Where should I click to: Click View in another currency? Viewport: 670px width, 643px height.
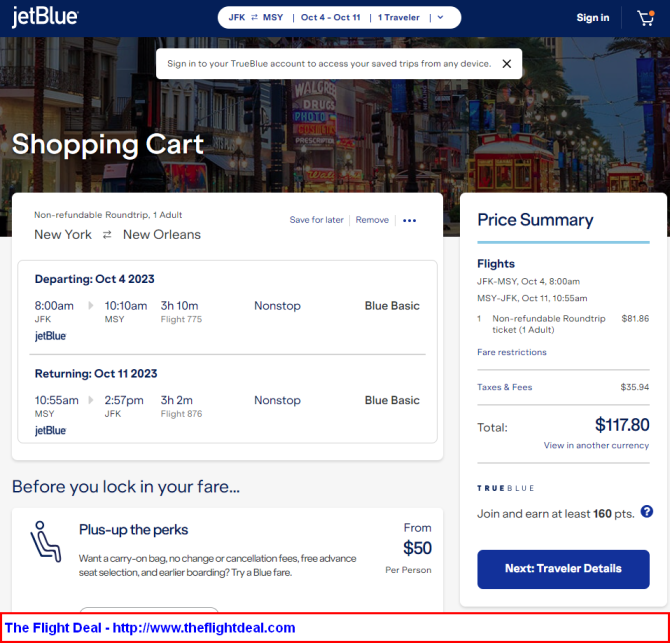coord(596,445)
